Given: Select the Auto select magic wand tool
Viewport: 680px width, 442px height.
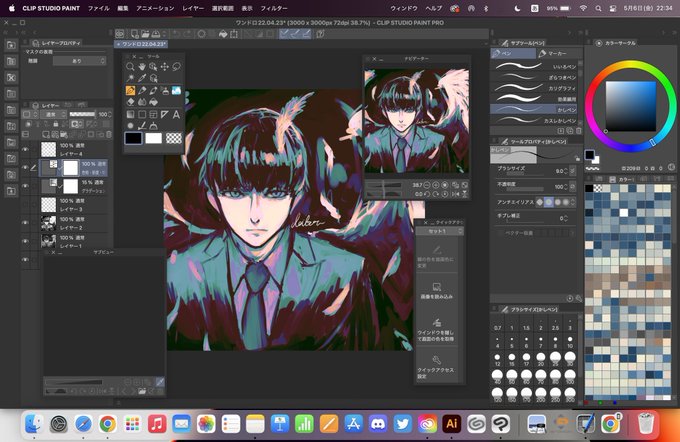Looking at the screenshot, I should coord(130,78).
